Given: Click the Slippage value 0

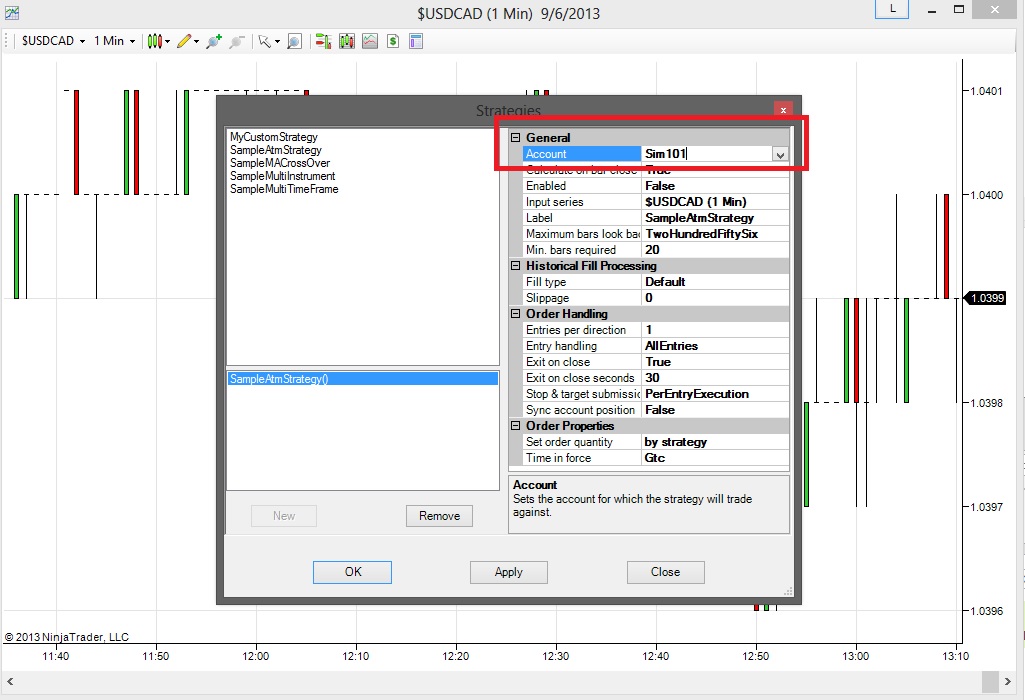Looking at the screenshot, I should 716,298.
